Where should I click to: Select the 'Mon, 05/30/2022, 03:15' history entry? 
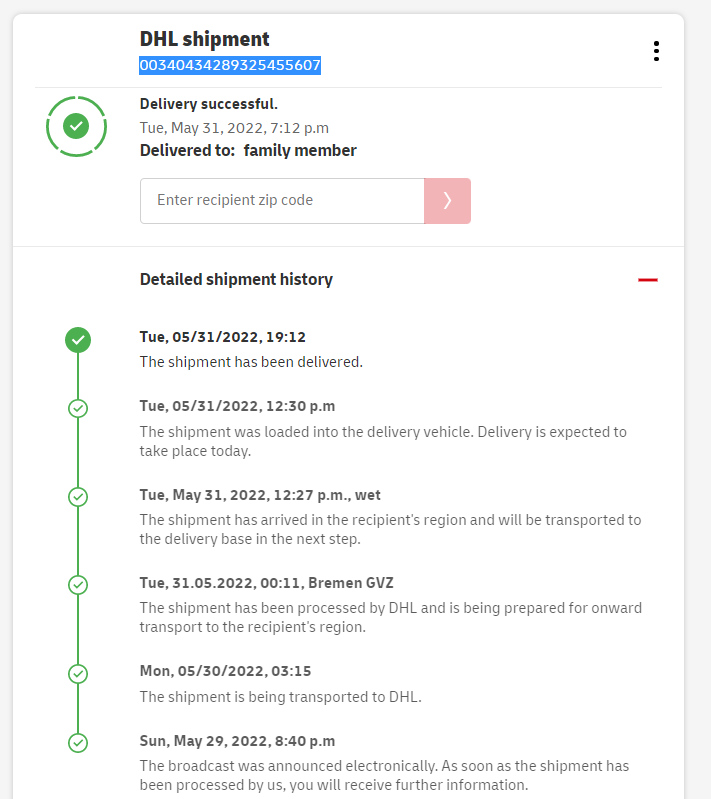pos(225,671)
